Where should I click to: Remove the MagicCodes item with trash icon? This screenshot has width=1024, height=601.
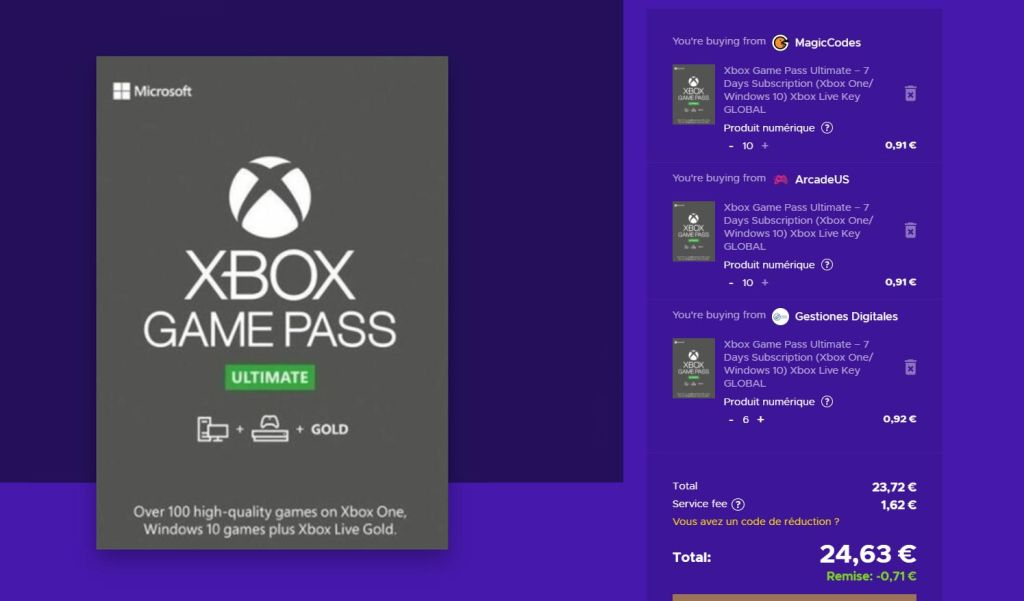(x=910, y=93)
